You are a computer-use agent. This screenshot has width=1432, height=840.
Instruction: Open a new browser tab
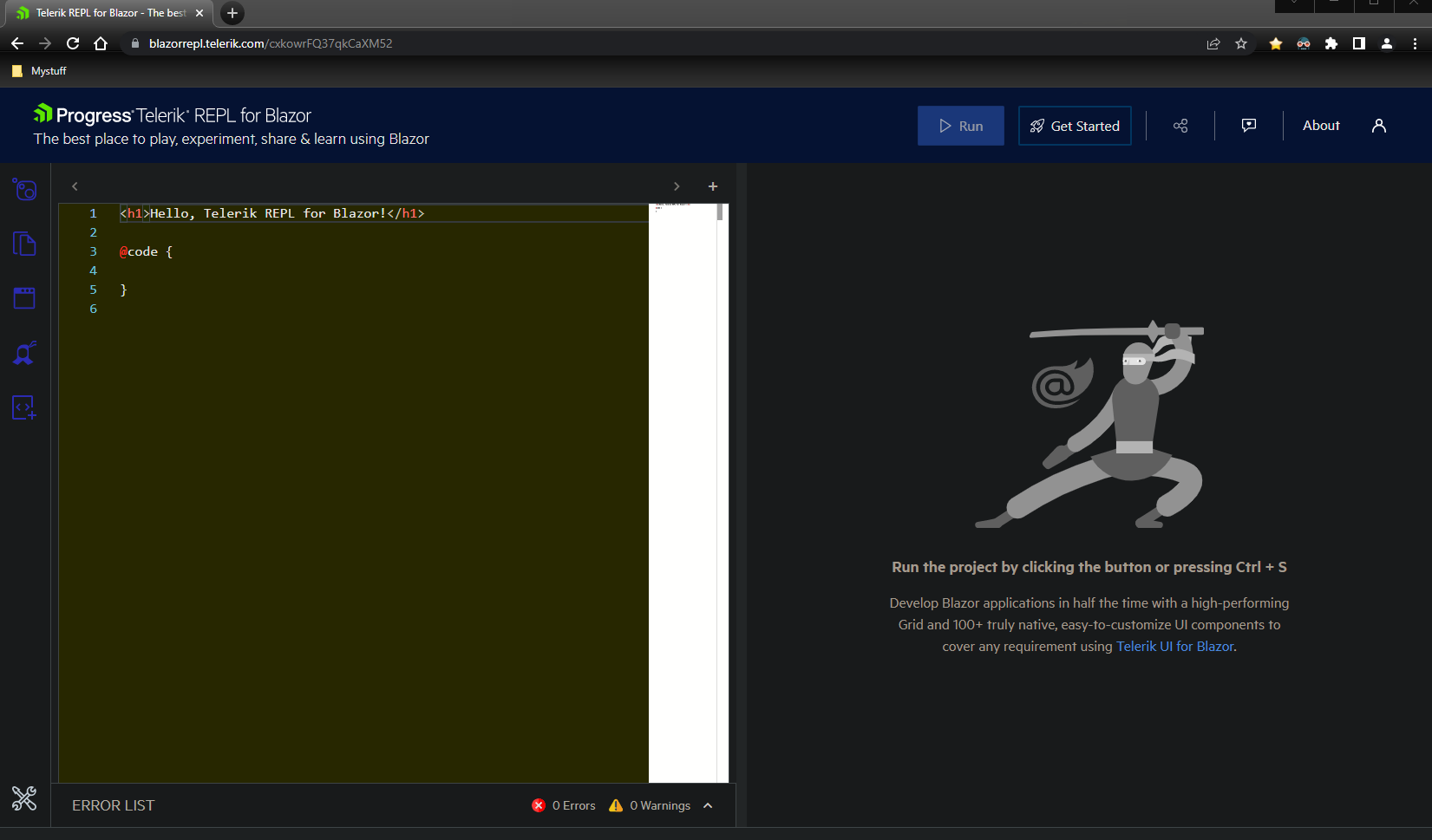(232, 13)
